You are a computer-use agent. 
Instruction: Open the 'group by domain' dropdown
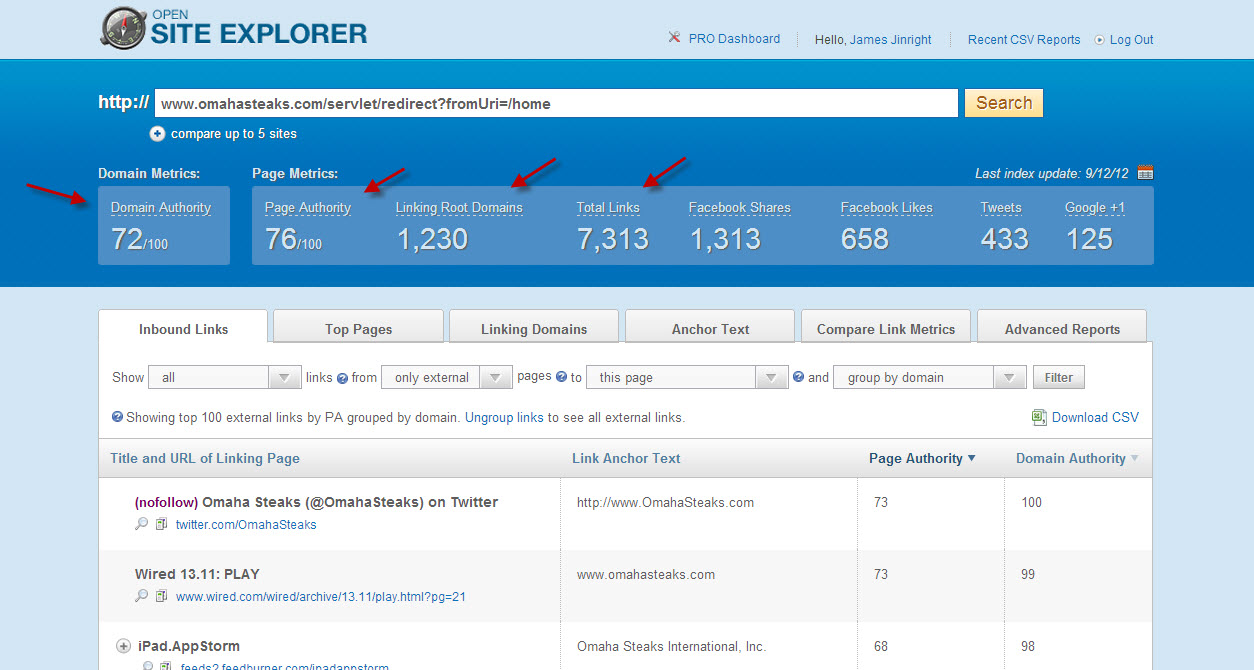[x=929, y=377]
